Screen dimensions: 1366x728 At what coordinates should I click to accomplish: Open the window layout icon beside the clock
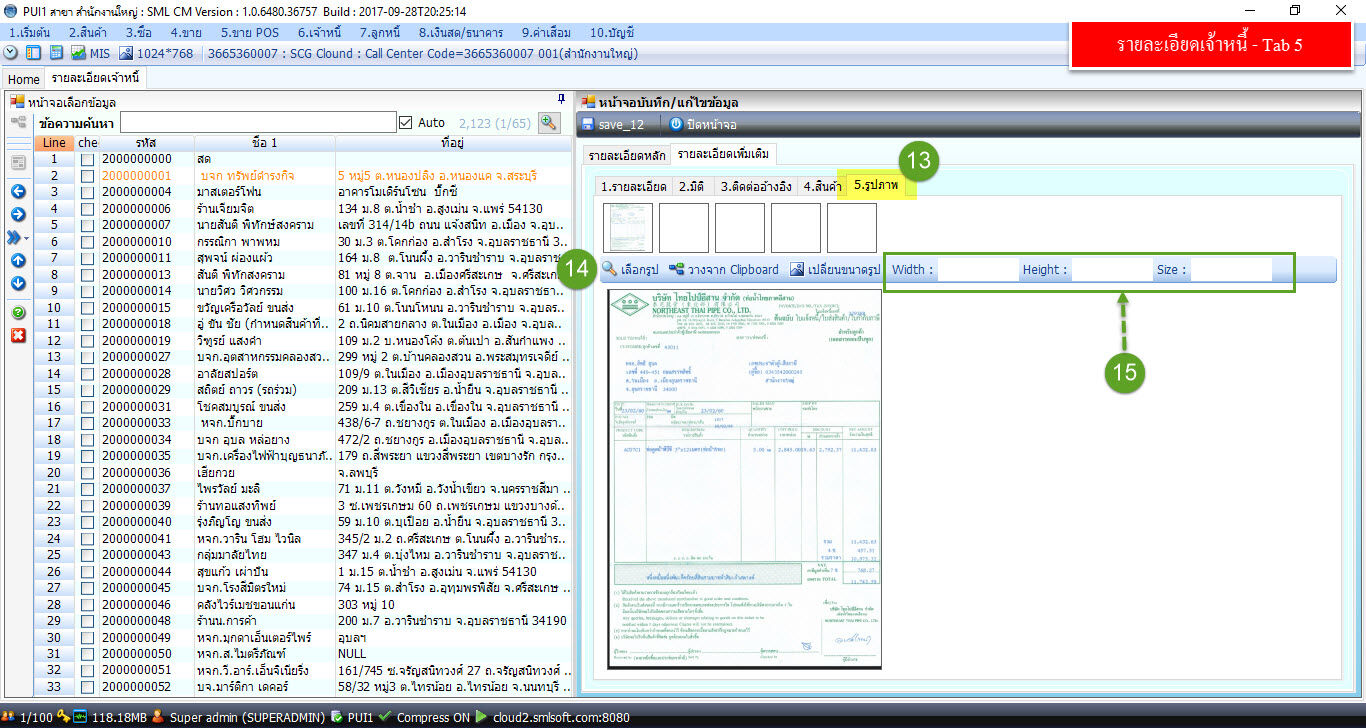point(33,53)
